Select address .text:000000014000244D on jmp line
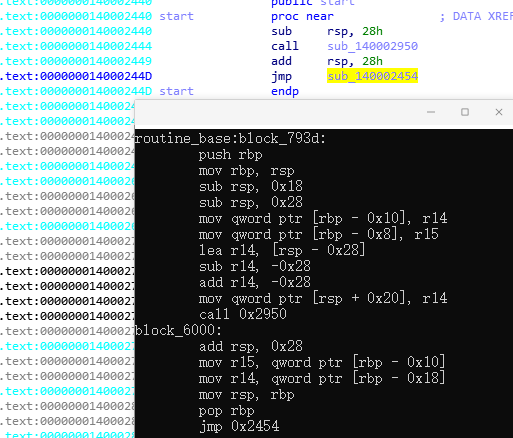The width and height of the screenshot is (513, 438). pos(76,76)
